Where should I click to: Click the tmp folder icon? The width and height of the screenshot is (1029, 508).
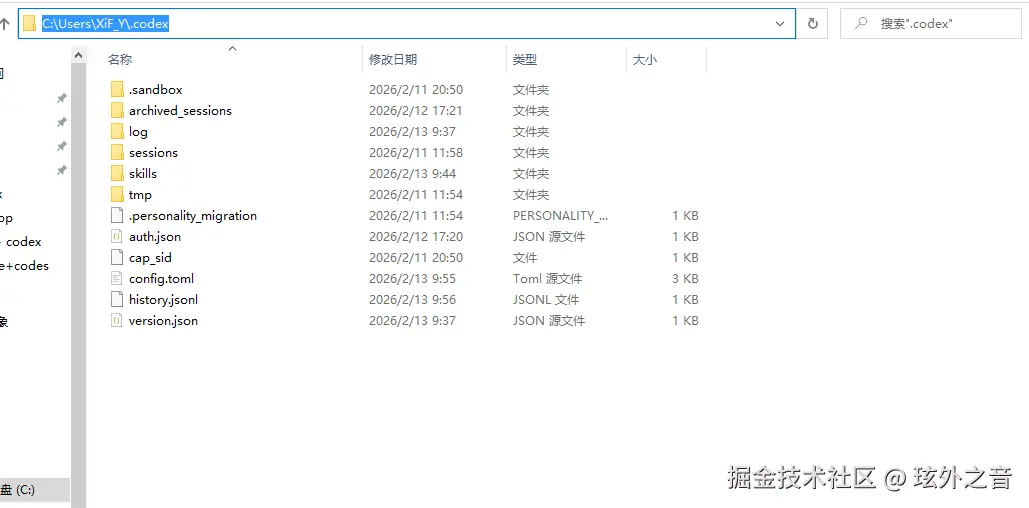[x=117, y=194]
